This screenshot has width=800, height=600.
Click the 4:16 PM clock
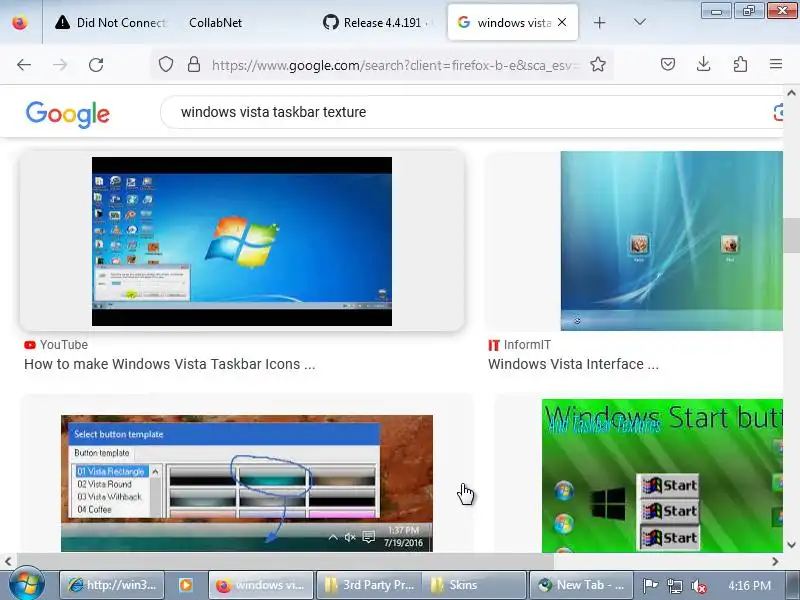(749, 585)
